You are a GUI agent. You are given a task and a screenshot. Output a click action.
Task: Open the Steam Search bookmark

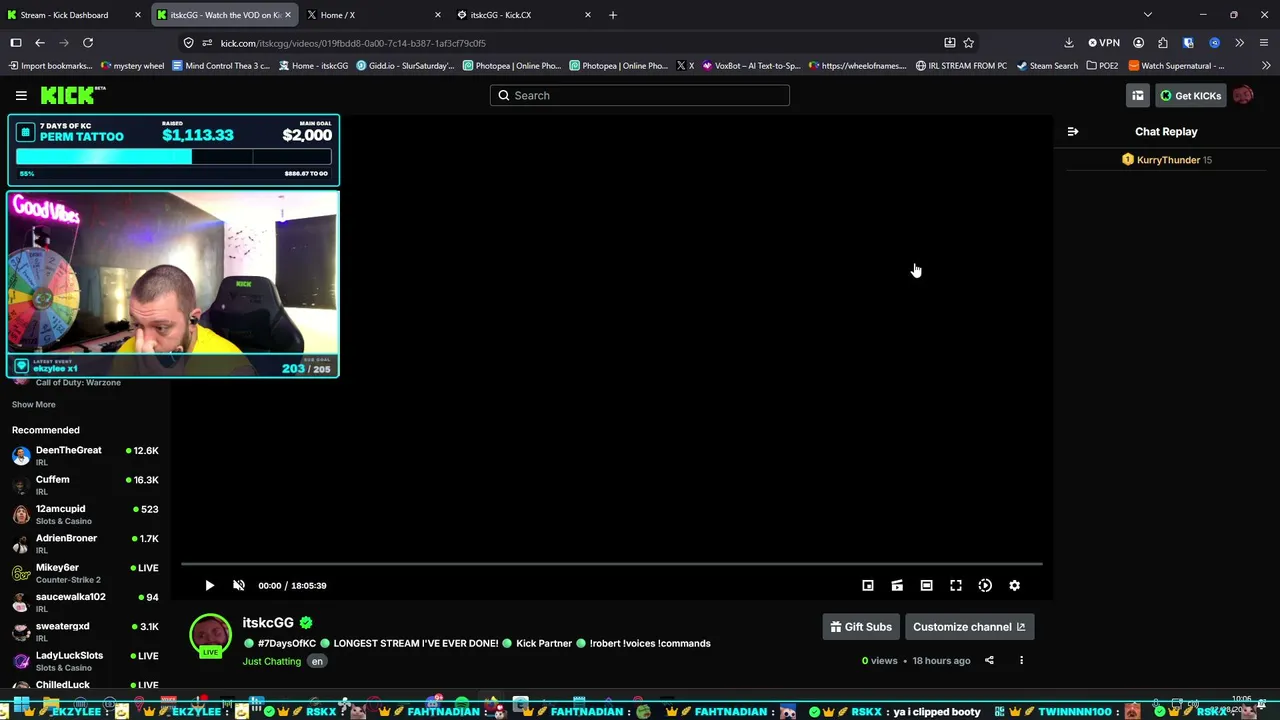point(1047,66)
